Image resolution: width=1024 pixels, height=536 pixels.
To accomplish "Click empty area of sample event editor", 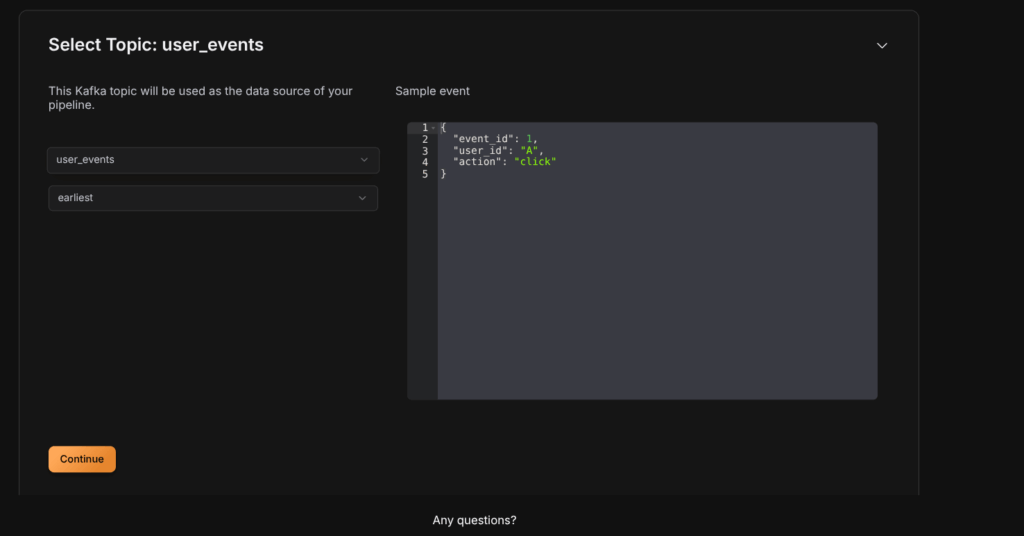I will (656, 290).
